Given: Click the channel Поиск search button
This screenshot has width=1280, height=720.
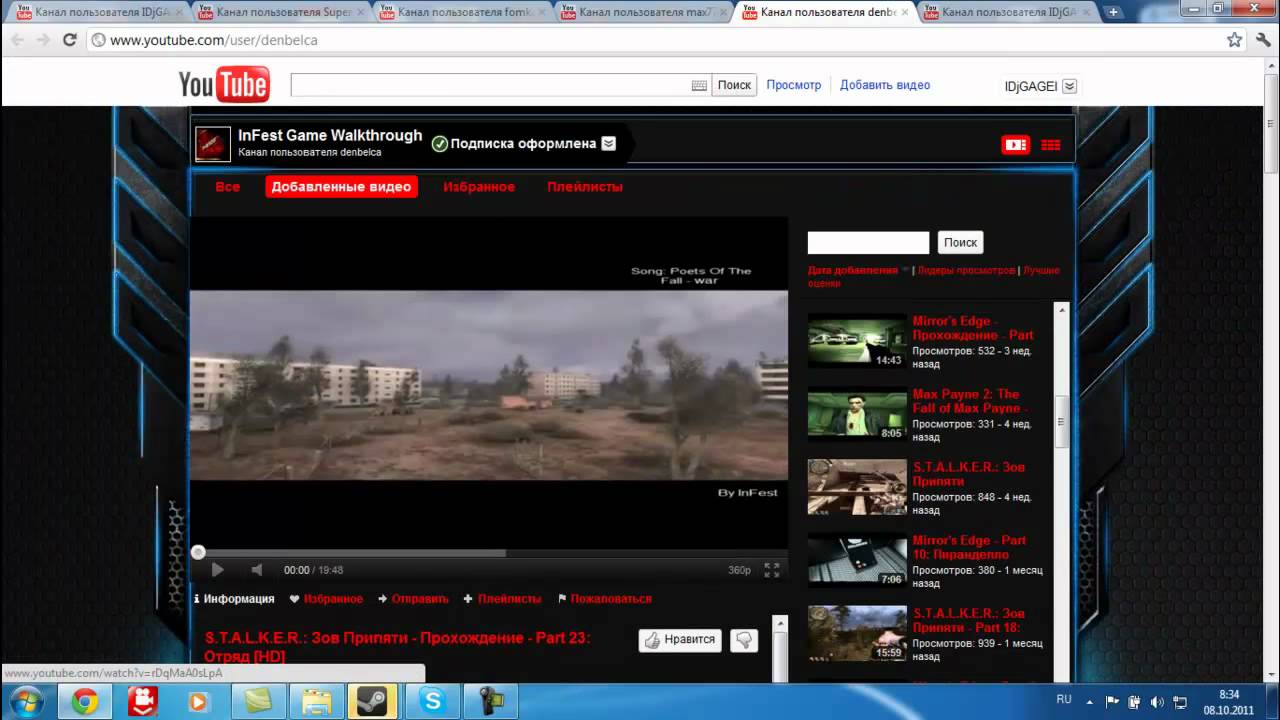Looking at the screenshot, I should tap(960, 242).
